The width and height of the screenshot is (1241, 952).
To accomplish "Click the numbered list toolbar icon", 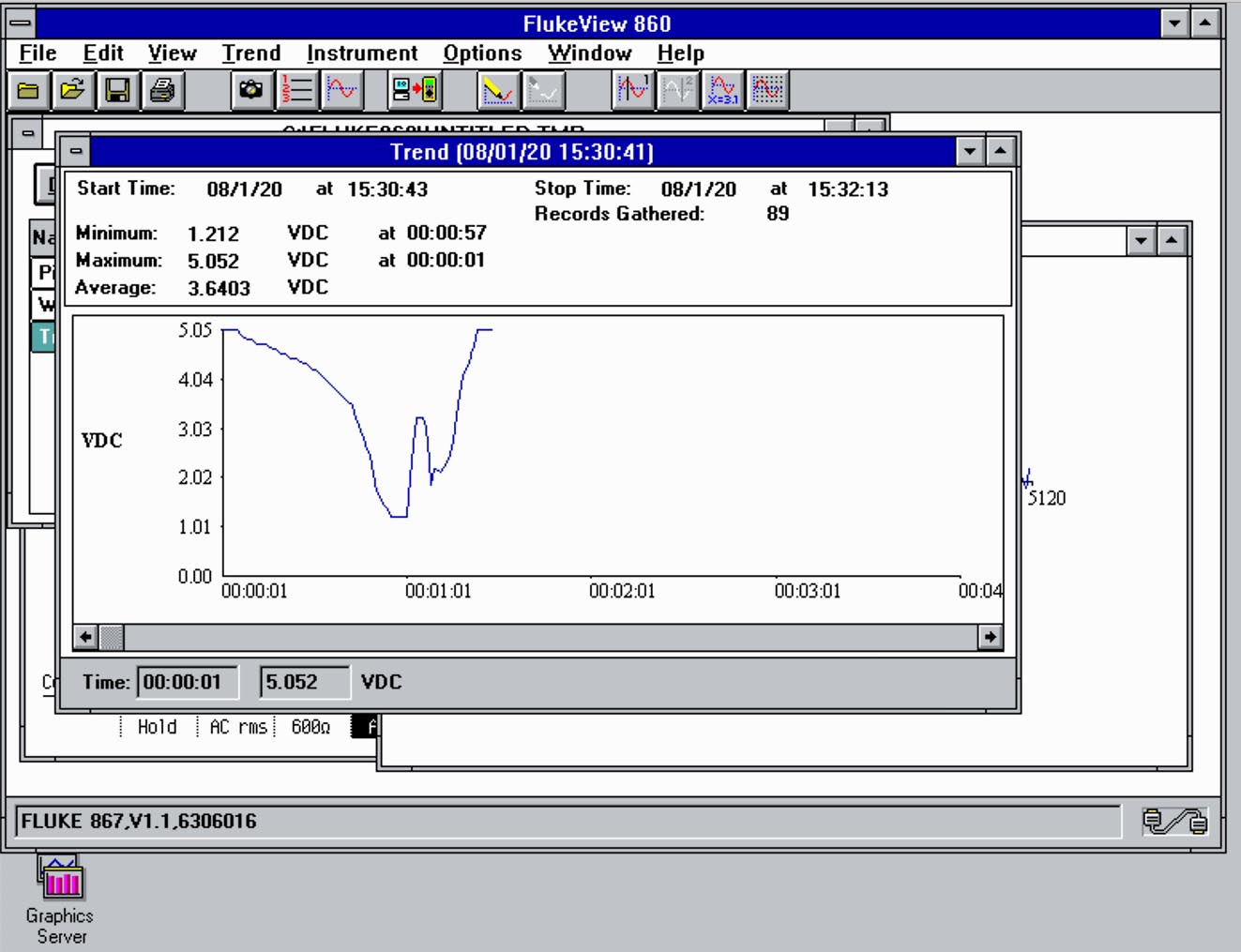I will 296,91.
